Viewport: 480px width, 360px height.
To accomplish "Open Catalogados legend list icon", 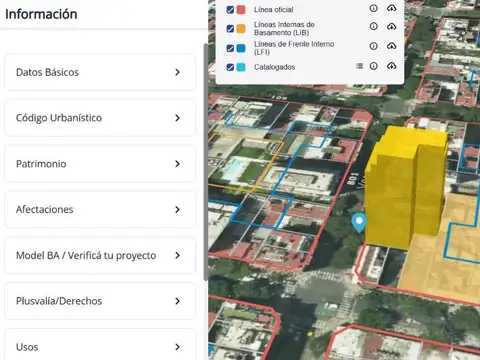I will [x=359, y=66].
